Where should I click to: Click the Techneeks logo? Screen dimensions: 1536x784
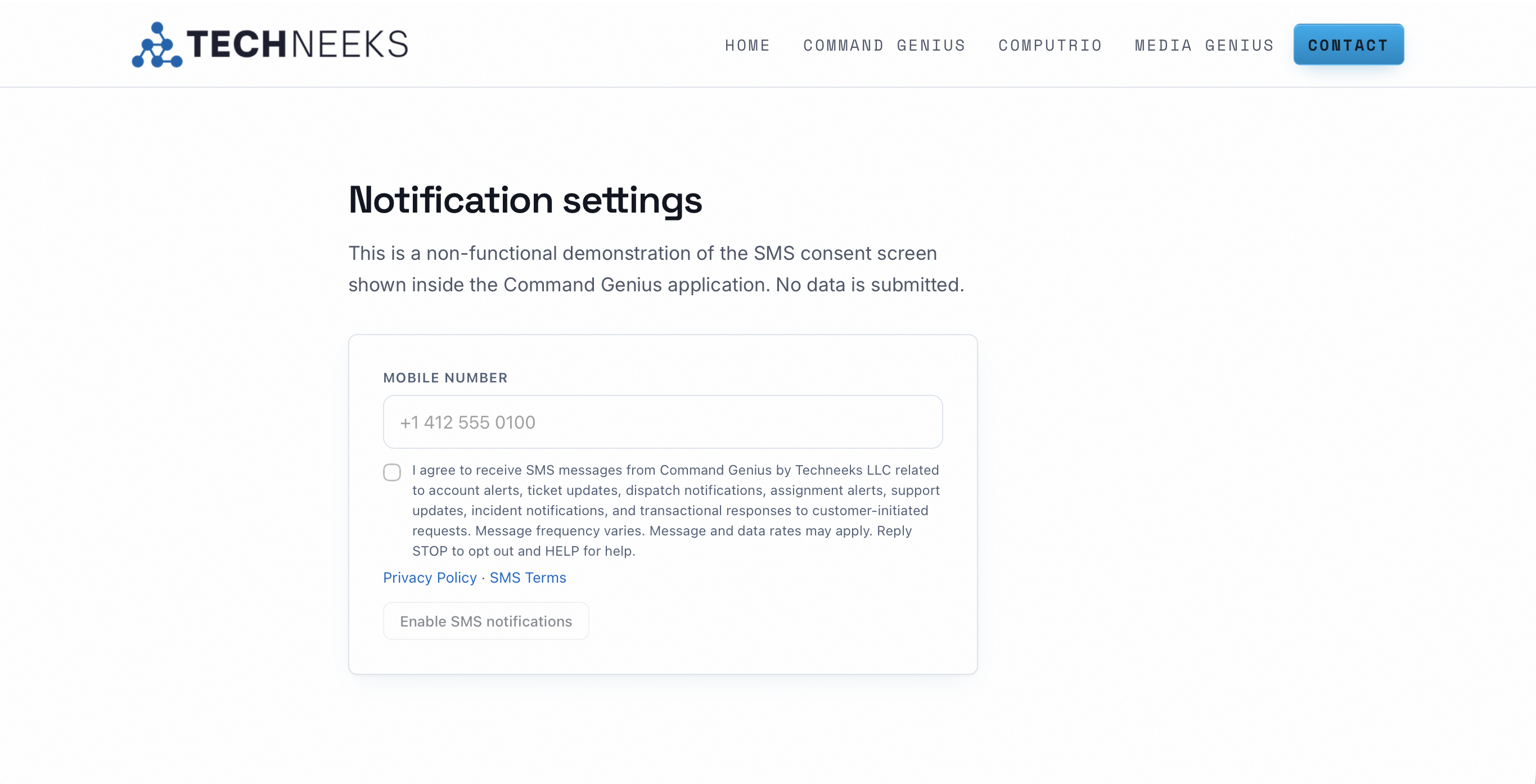pyautogui.click(x=270, y=44)
